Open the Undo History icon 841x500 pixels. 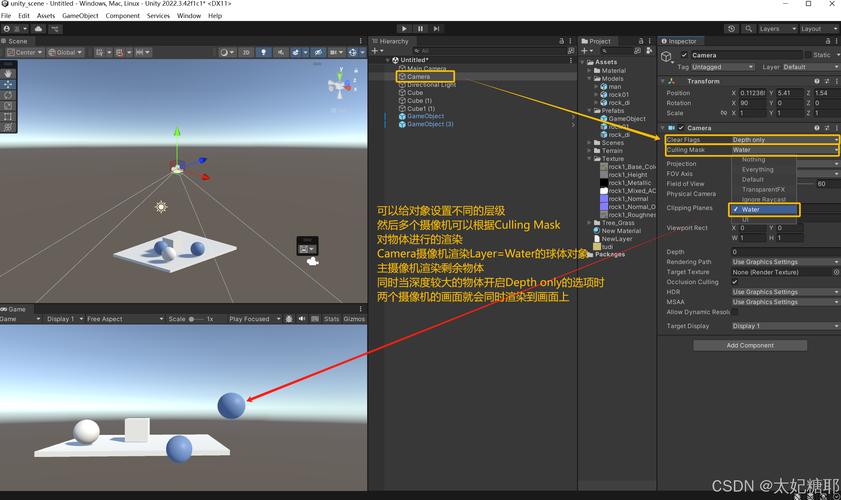[731, 28]
